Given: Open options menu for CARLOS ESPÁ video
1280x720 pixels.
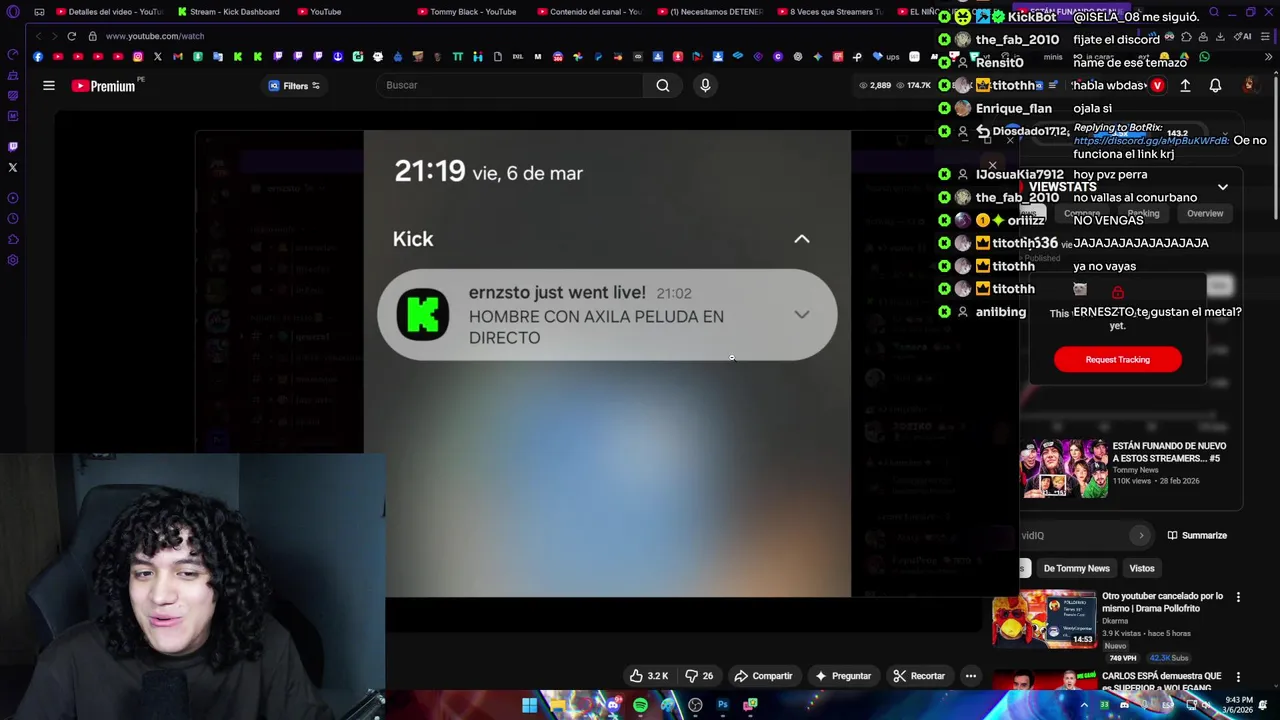Looking at the screenshot, I should coord(1238,678).
